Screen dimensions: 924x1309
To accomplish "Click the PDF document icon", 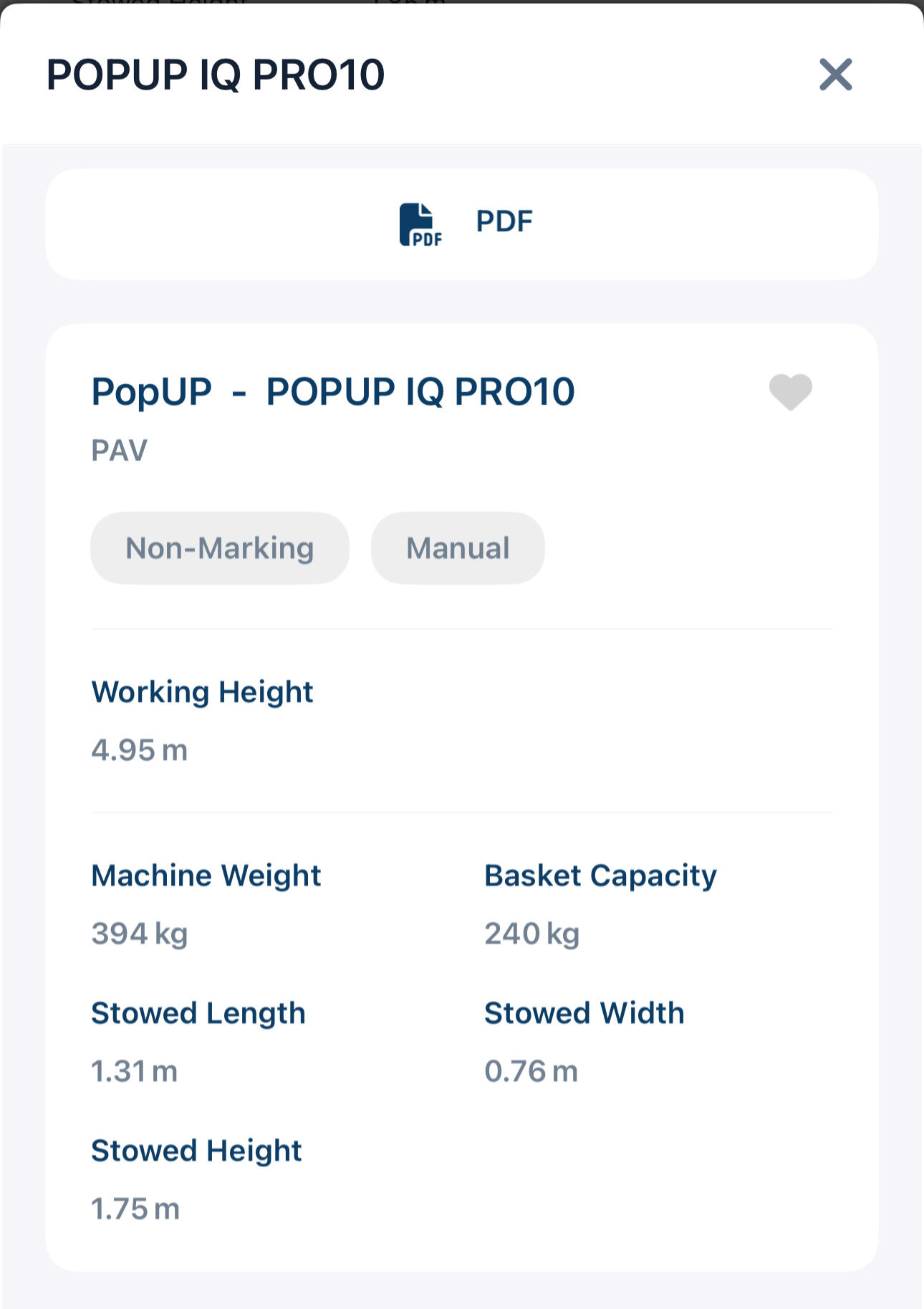I will click(420, 224).
